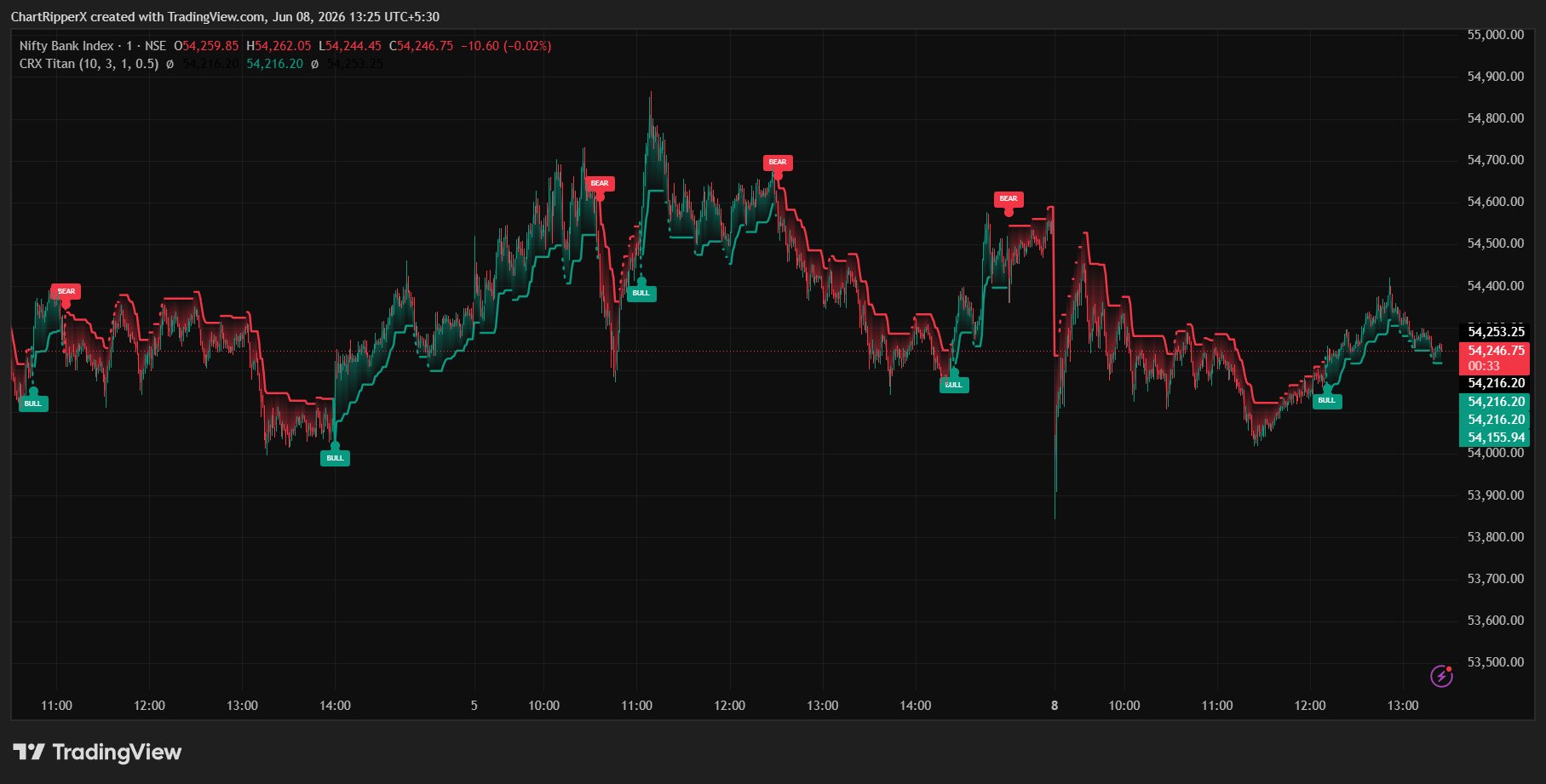The width and height of the screenshot is (1546, 784).
Task: Click the 53,700.00 price axis label
Action: 1496,579
